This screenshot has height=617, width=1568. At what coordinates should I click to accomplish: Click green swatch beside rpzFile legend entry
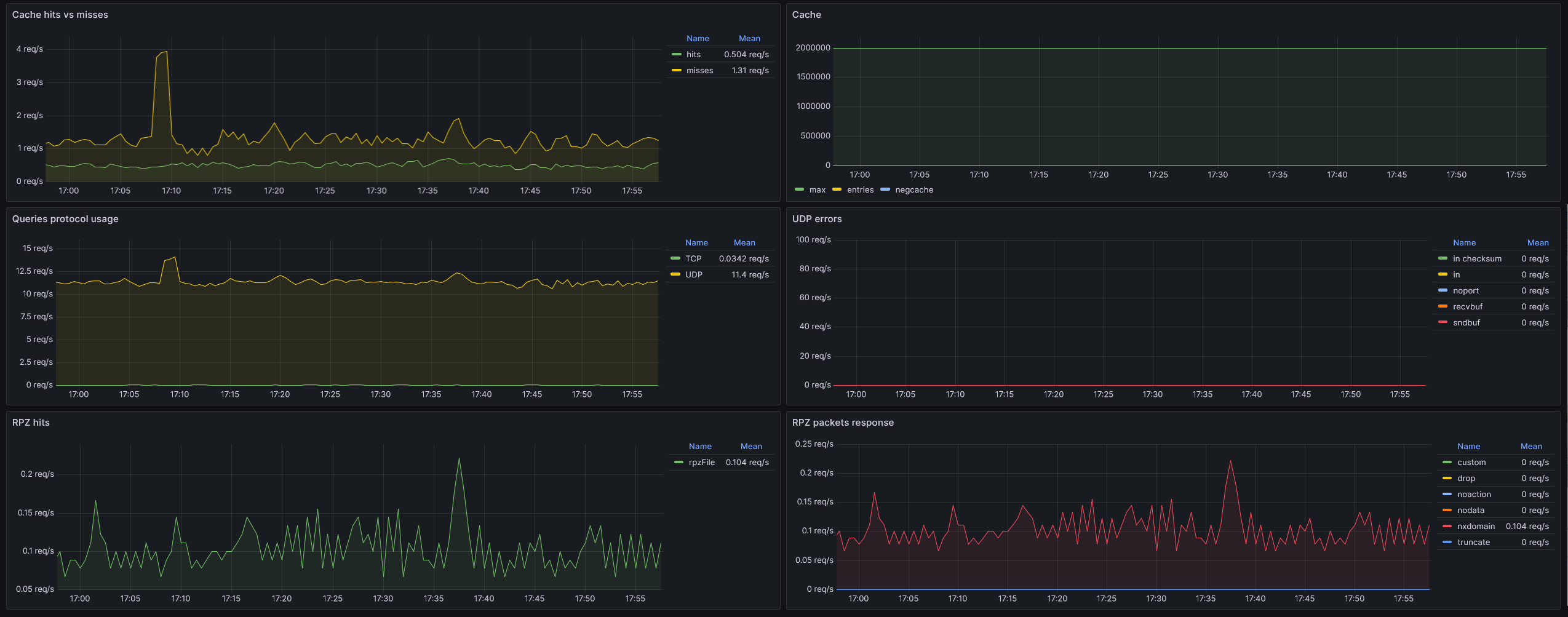coord(679,463)
